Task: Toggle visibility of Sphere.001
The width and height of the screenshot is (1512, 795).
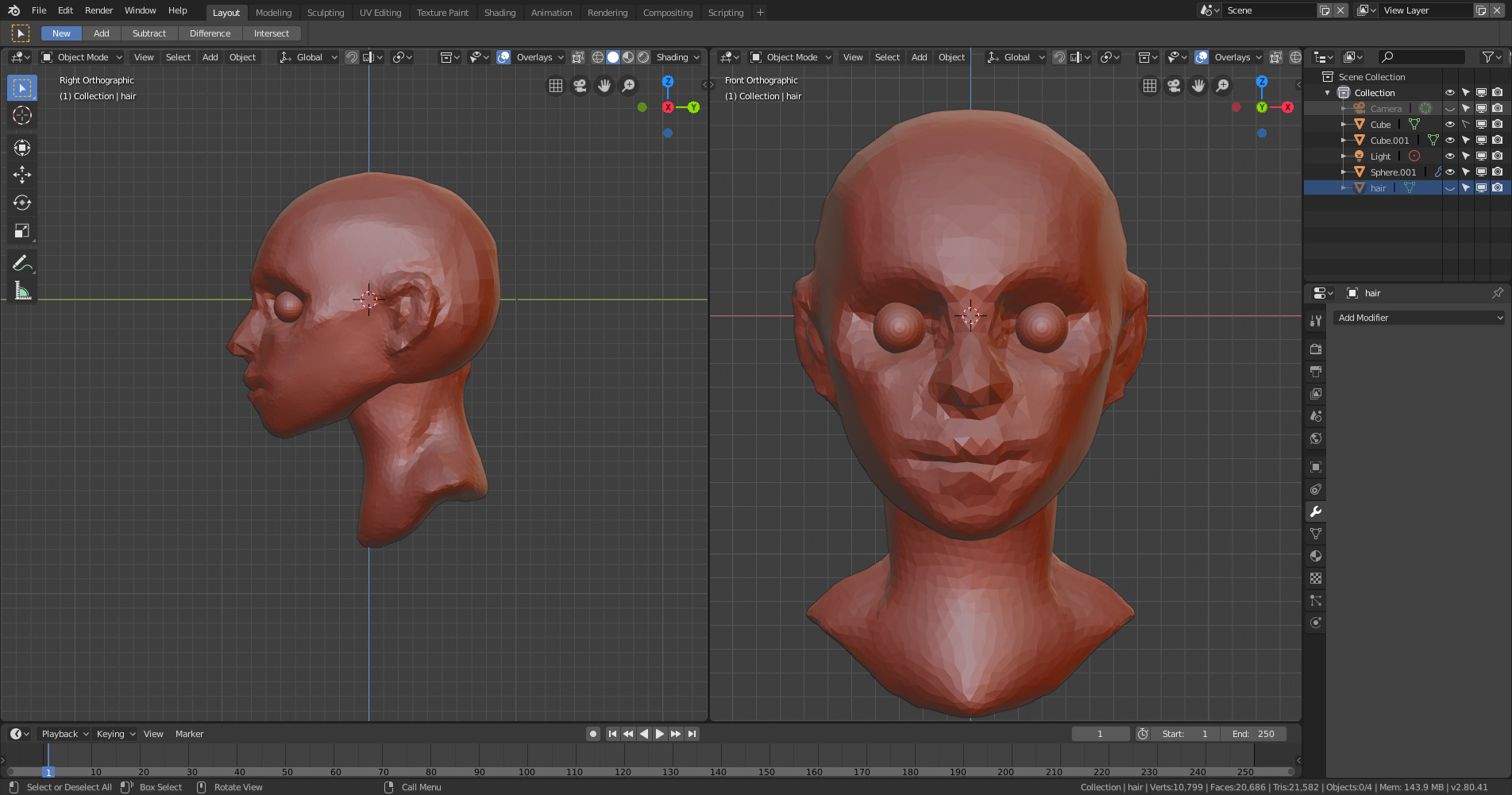Action: [x=1450, y=172]
